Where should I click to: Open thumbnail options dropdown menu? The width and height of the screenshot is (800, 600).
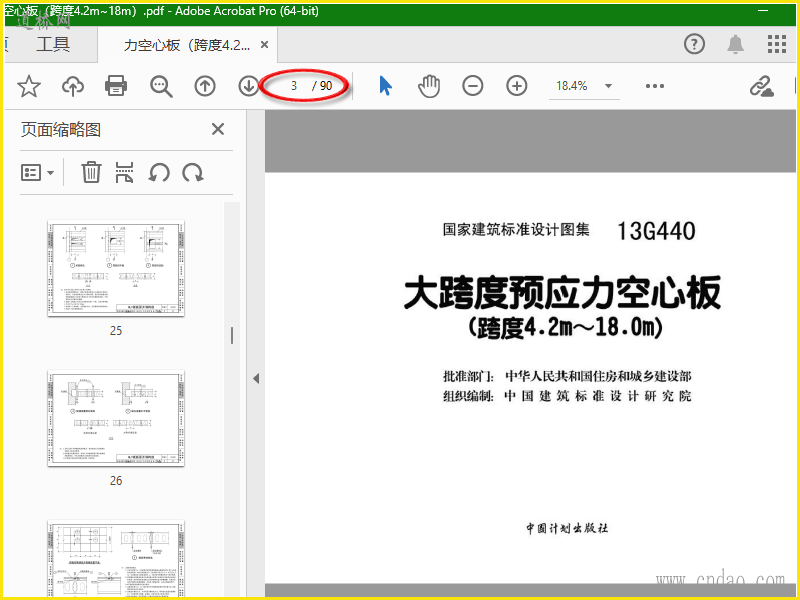click(x=37, y=172)
